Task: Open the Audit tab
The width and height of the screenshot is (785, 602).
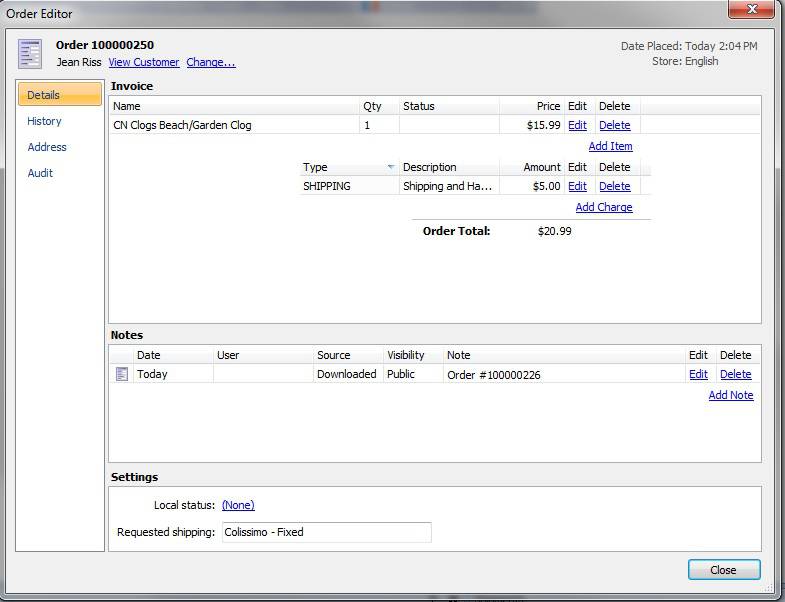Action: click(40, 173)
